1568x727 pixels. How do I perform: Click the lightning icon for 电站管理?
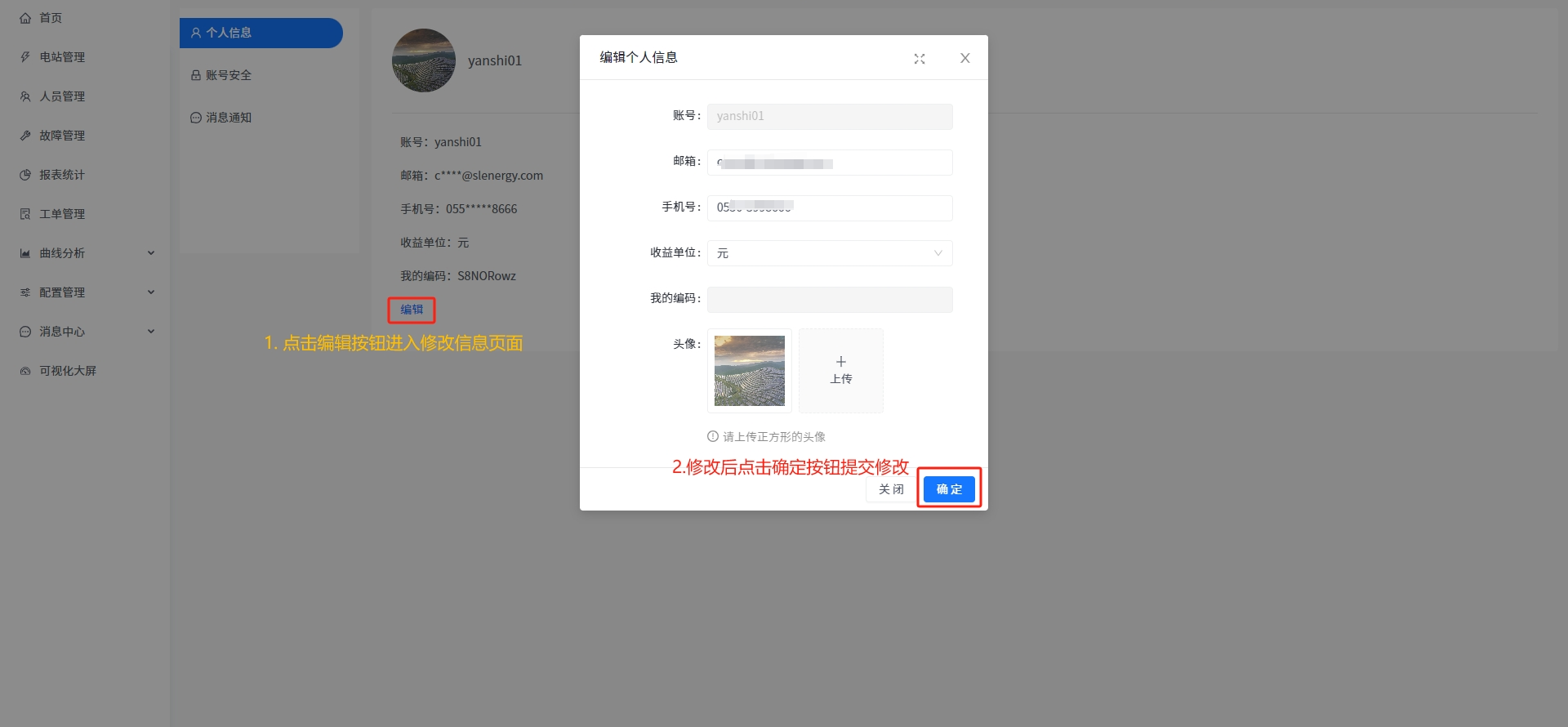coord(25,57)
